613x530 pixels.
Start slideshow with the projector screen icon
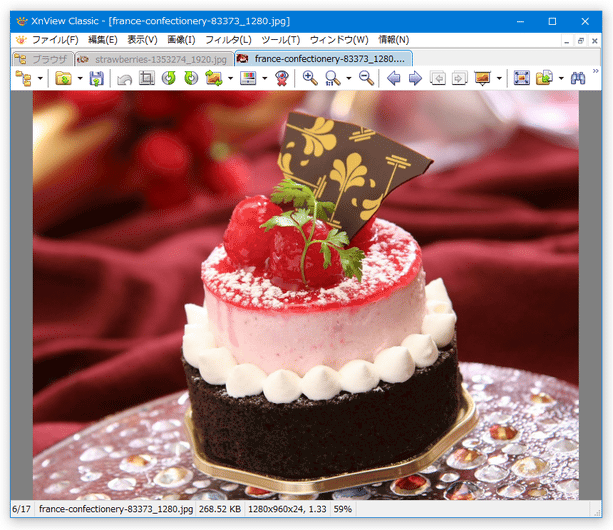pyautogui.click(x=482, y=78)
